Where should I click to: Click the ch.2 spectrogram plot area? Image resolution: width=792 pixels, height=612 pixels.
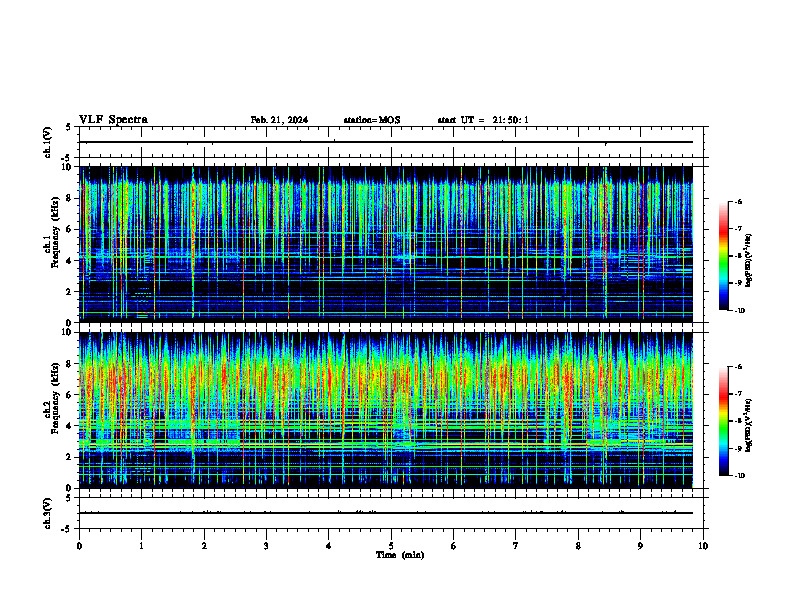point(386,410)
